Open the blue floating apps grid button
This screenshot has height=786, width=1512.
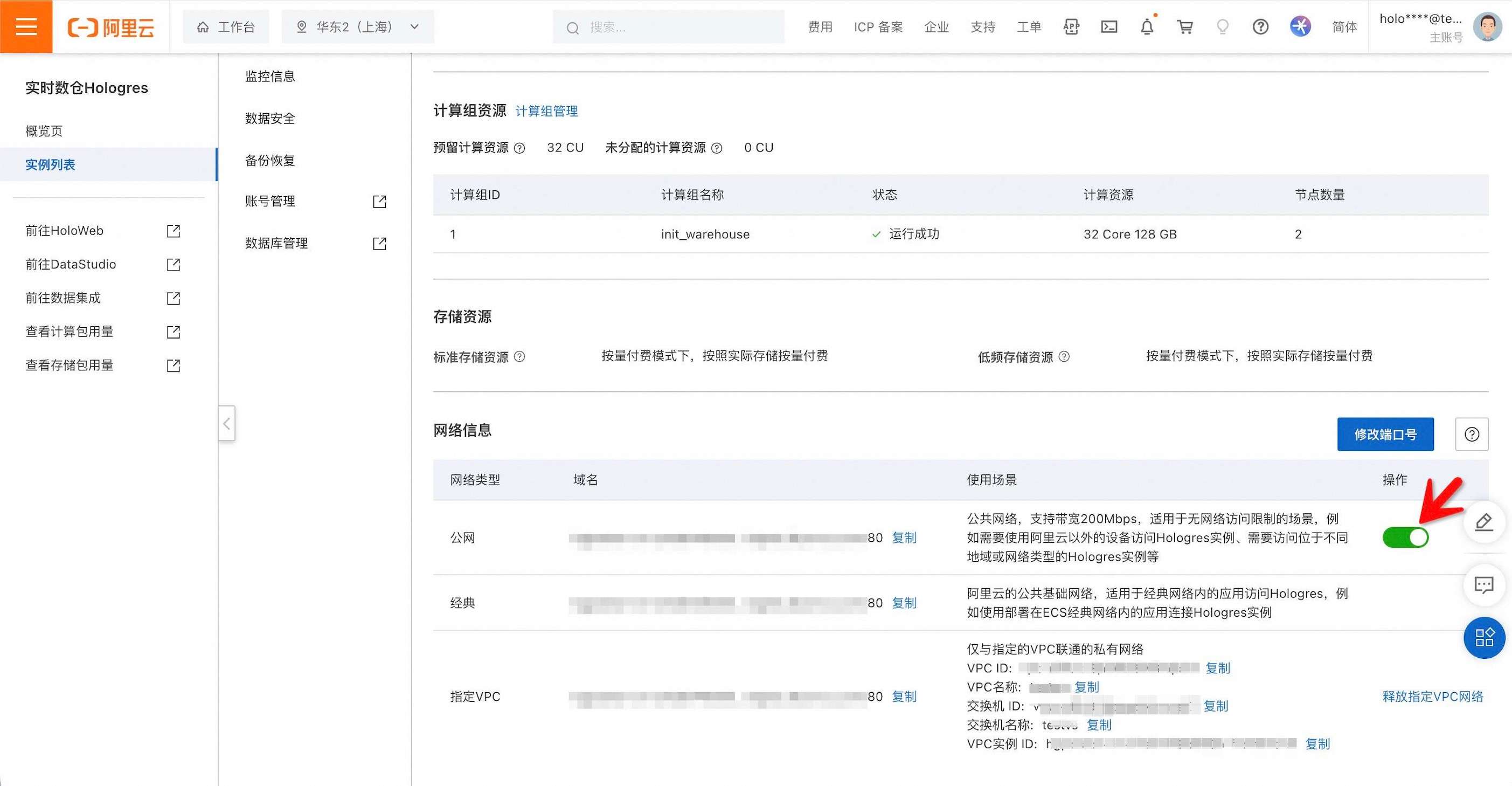click(1485, 637)
